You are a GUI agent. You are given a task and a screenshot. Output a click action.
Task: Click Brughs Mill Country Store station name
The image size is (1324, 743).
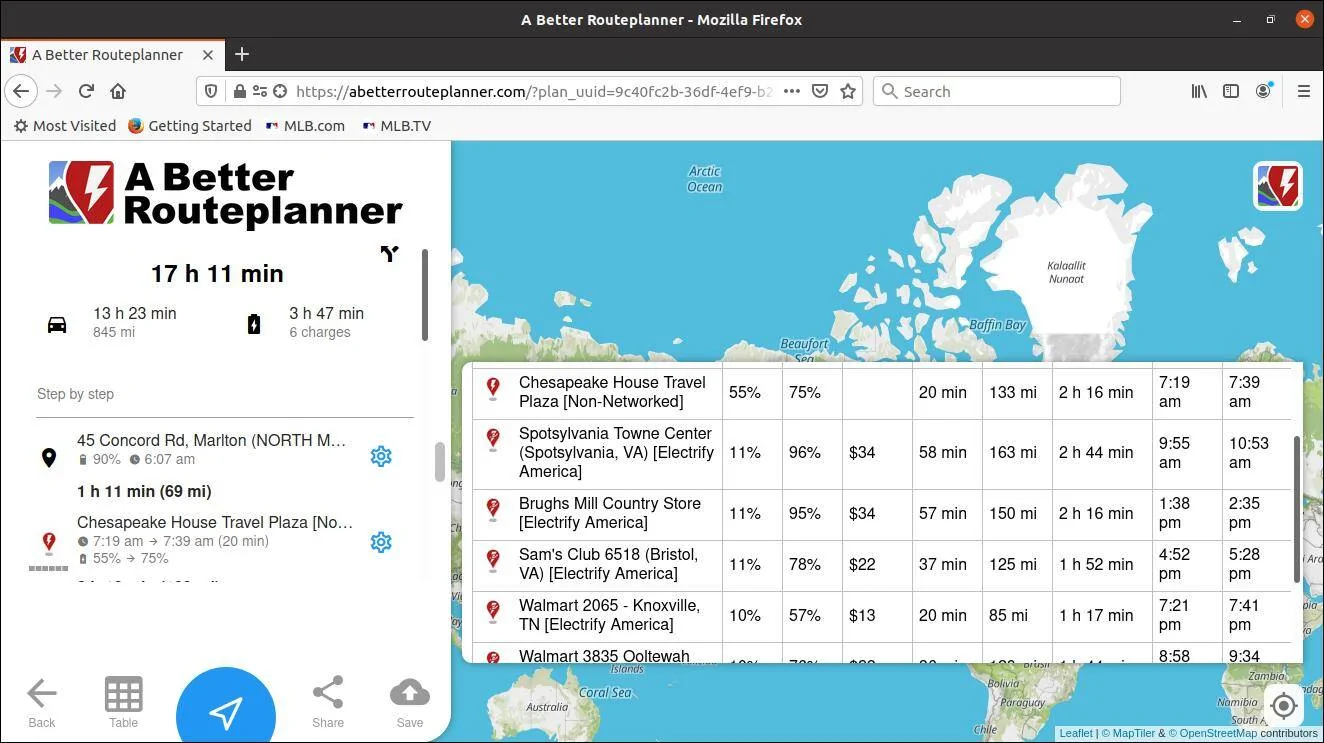tap(610, 513)
